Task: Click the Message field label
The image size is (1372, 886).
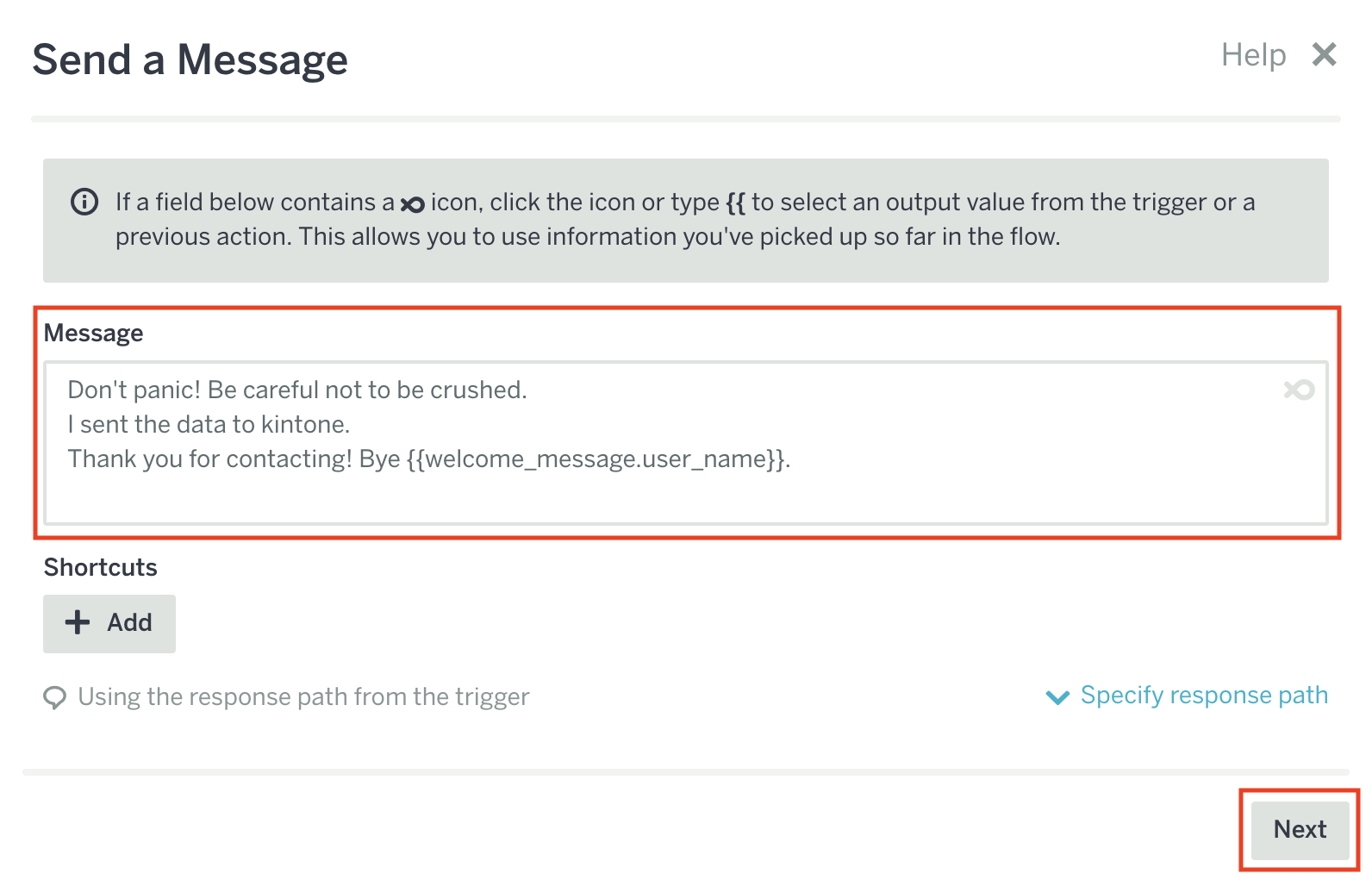Action: pyautogui.click(x=94, y=334)
